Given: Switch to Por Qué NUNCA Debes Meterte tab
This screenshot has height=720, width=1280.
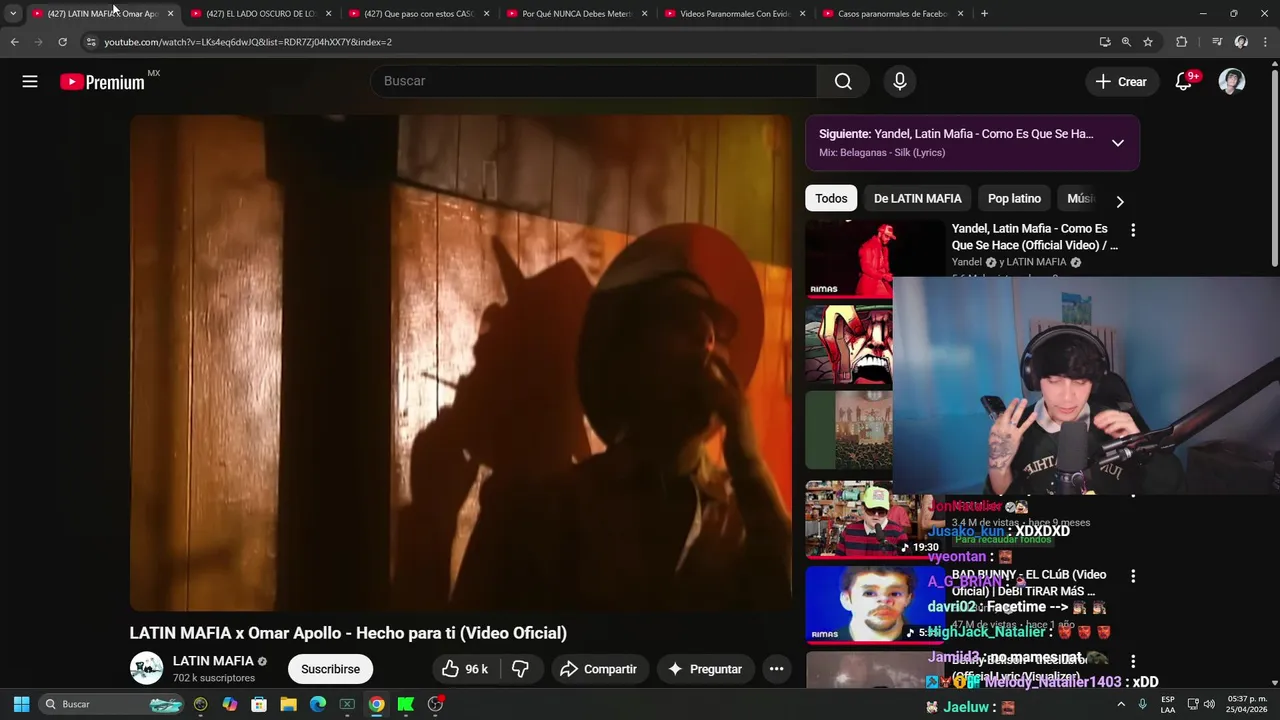Looking at the screenshot, I should (x=576, y=14).
